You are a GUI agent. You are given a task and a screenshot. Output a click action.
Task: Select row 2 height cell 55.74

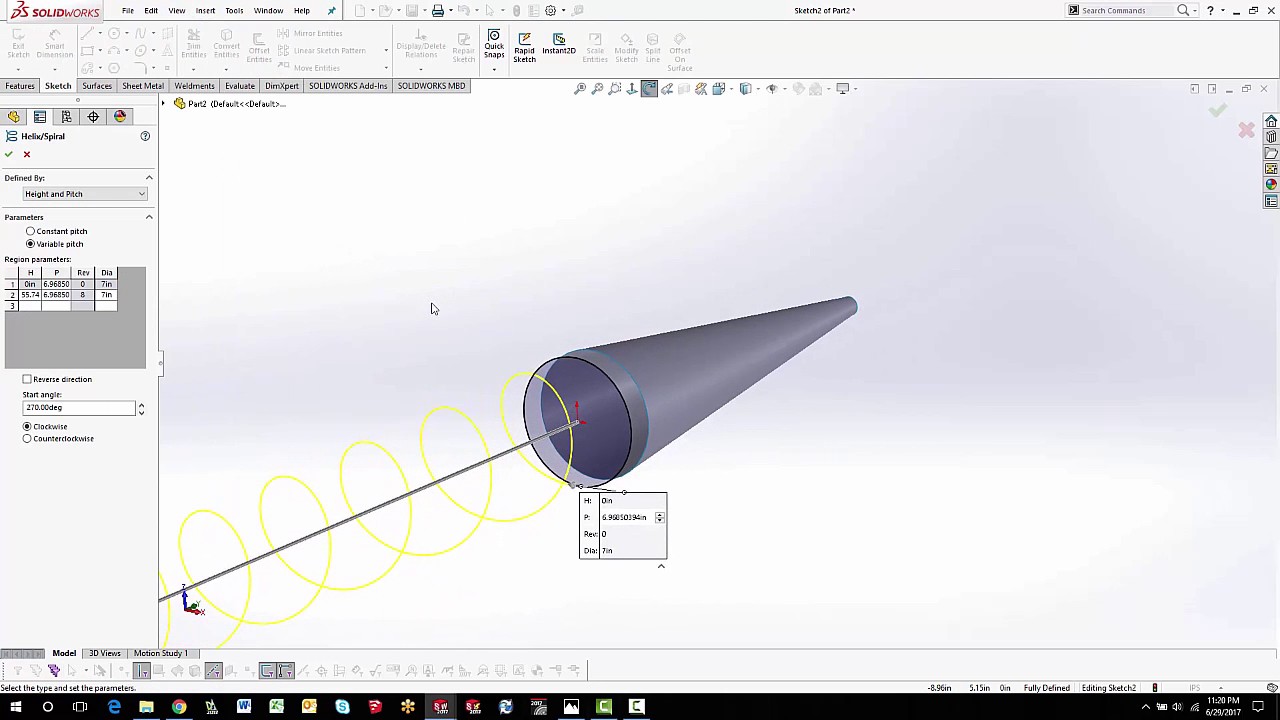[30, 295]
